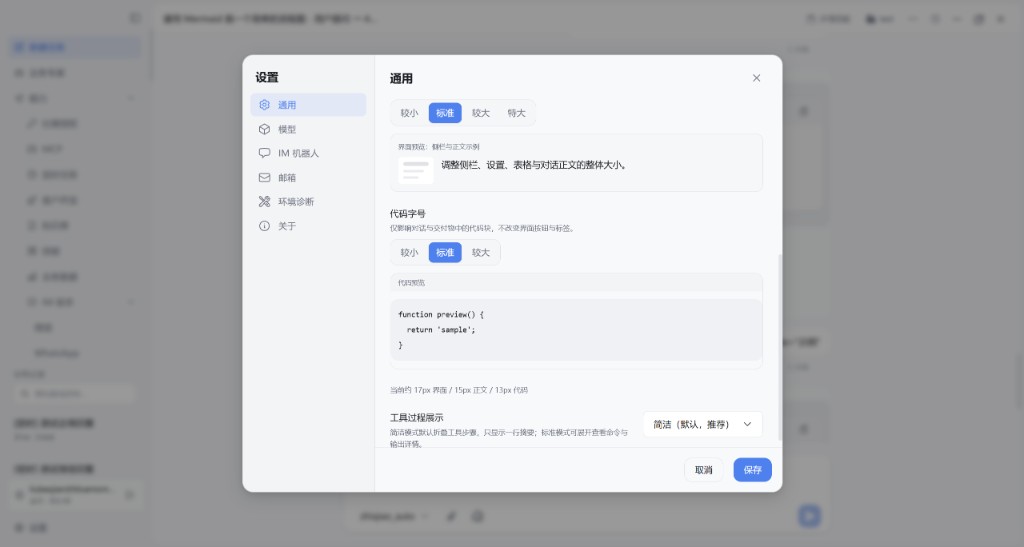Click the tools icon for 环境诊断

click(x=264, y=202)
